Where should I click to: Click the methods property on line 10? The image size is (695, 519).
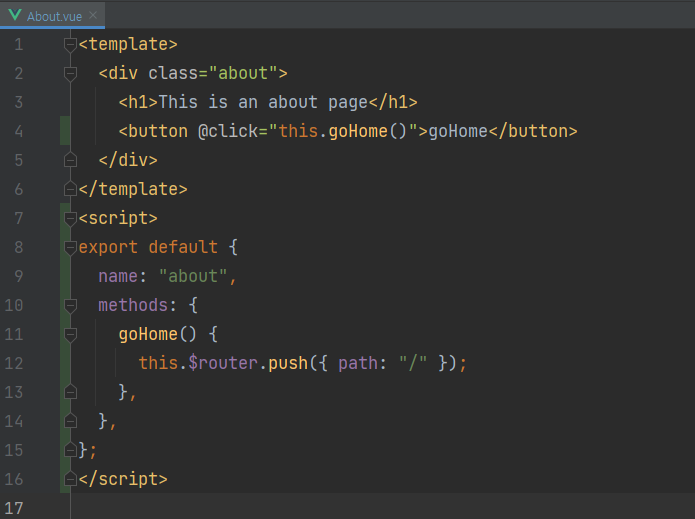[133, 305]
